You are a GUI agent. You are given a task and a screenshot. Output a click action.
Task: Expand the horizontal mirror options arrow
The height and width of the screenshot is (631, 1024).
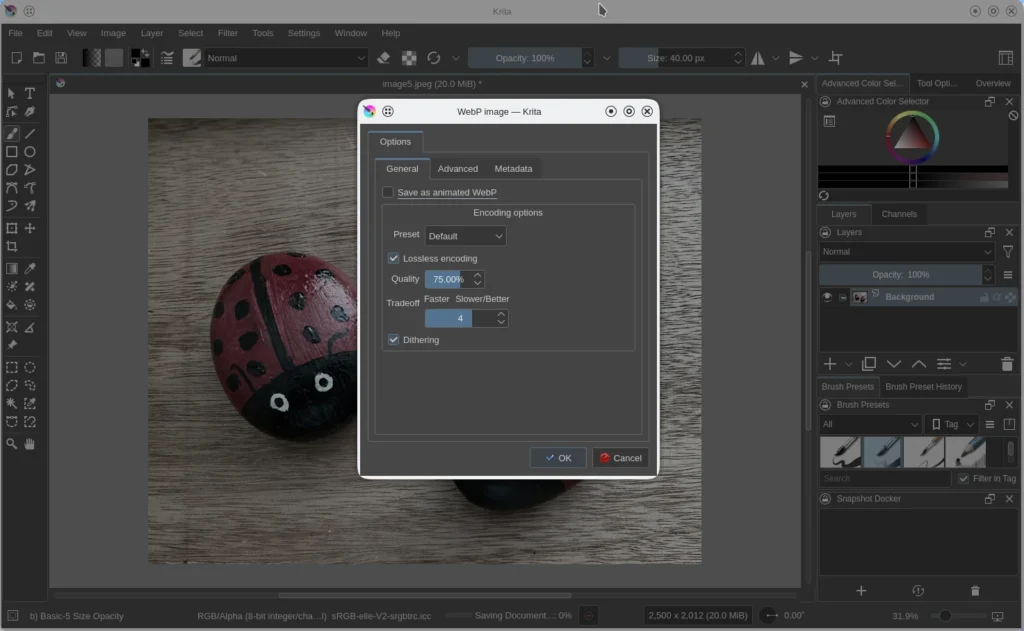776,58
